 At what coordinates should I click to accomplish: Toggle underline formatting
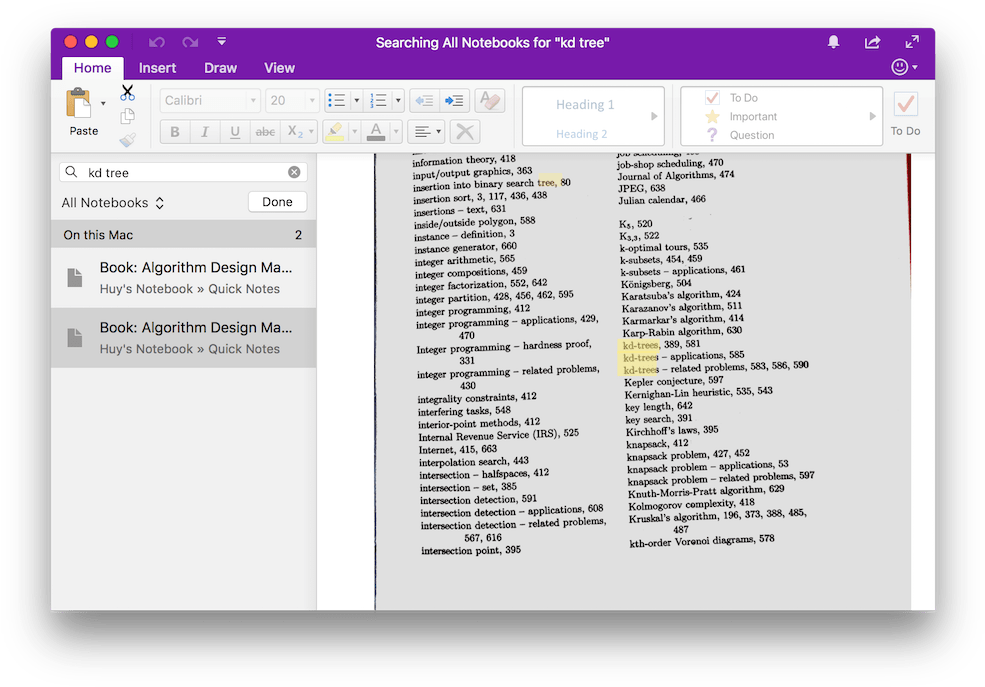[235, 131]
